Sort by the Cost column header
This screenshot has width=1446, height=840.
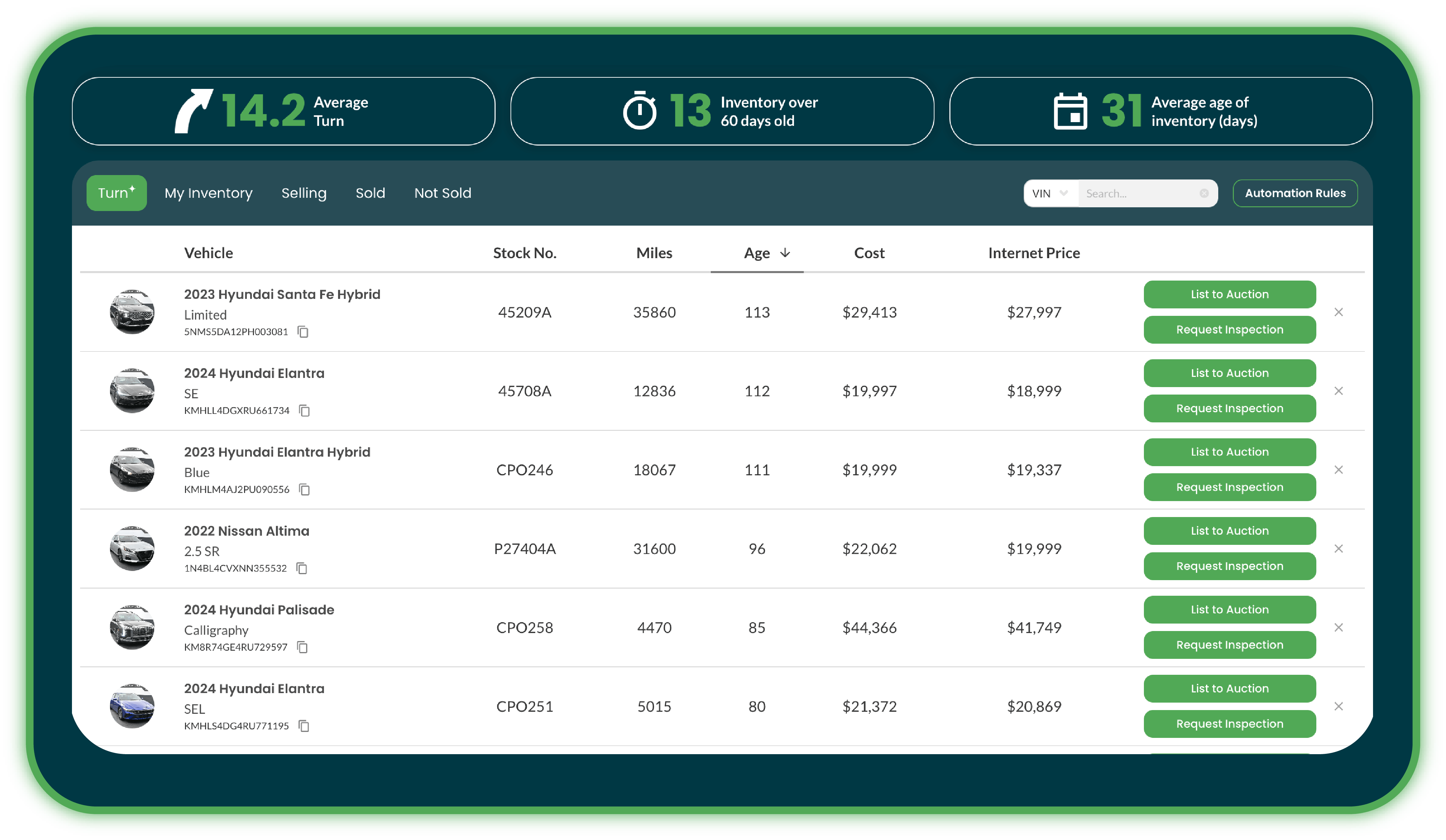(869, 253)
